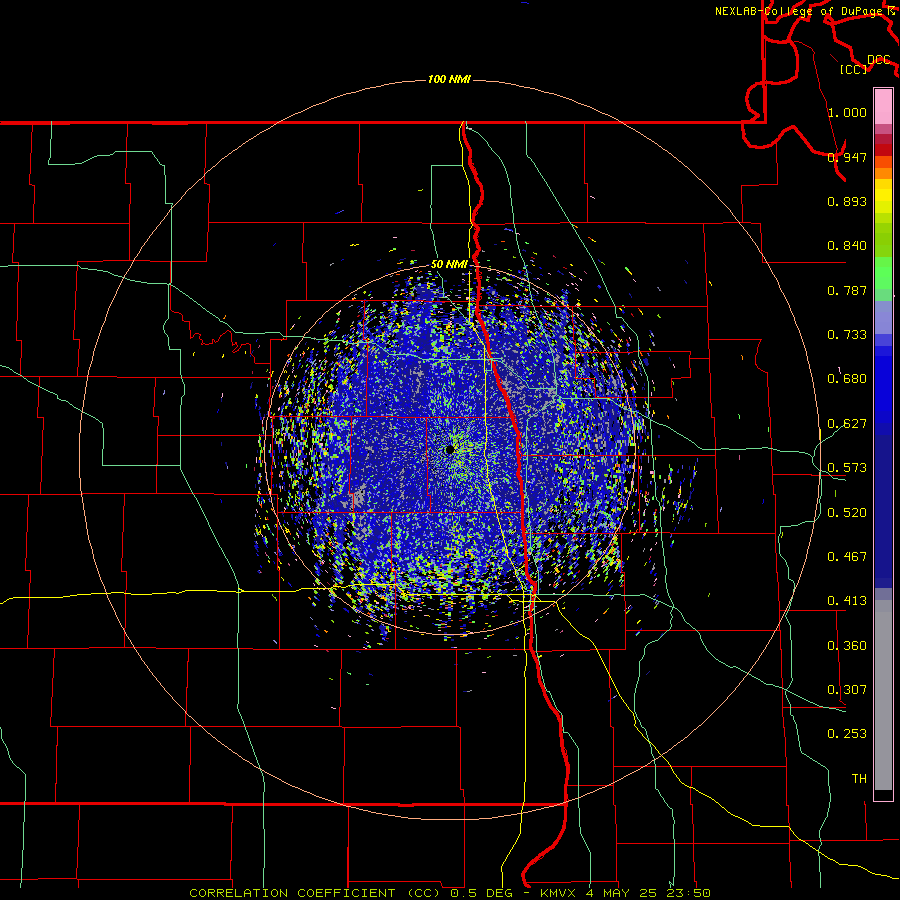Click the [CC] label above color bar
The image size is (900, 900).
point(853,69)
